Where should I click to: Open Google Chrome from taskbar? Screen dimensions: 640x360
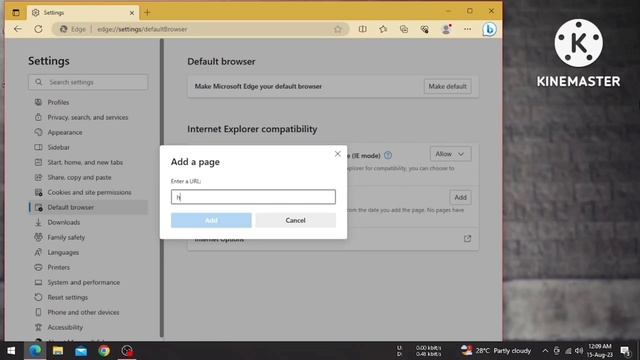click(x=104, y=351)
